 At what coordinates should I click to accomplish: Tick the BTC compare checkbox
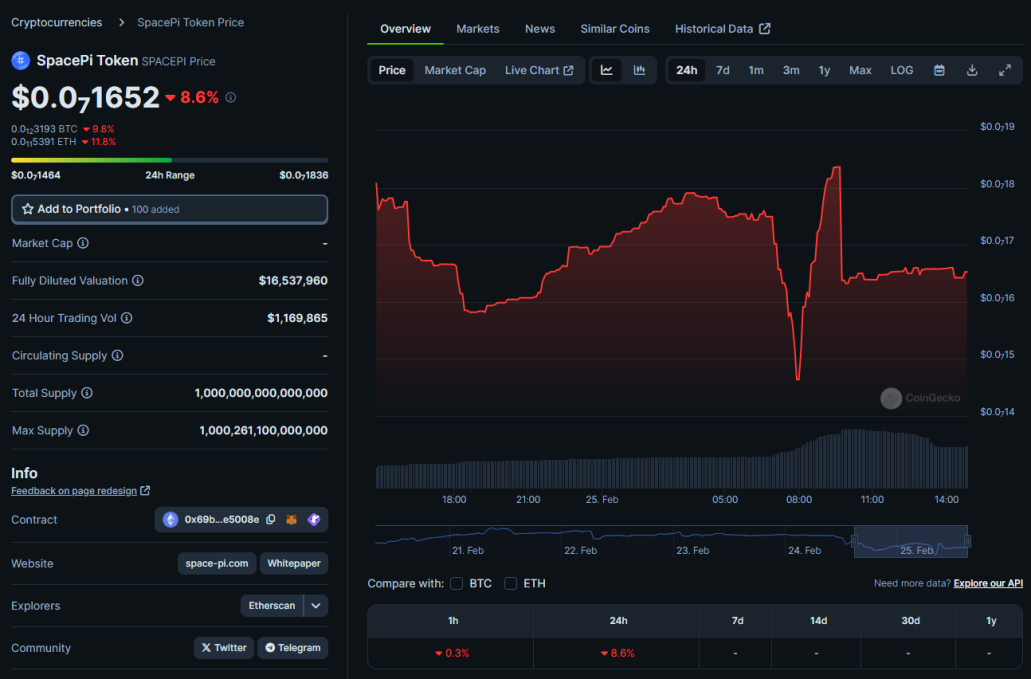click(456, 584)
